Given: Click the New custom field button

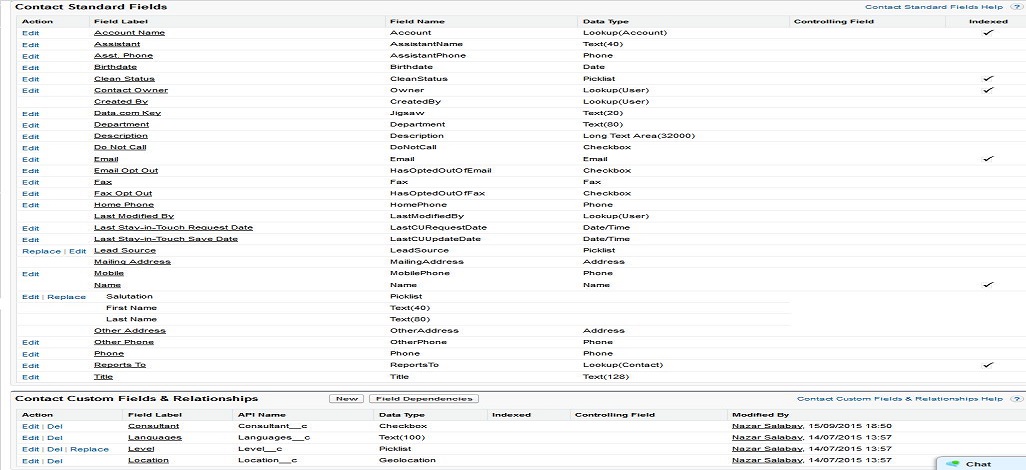Looking at the screenshot, I should coord(347,399).
